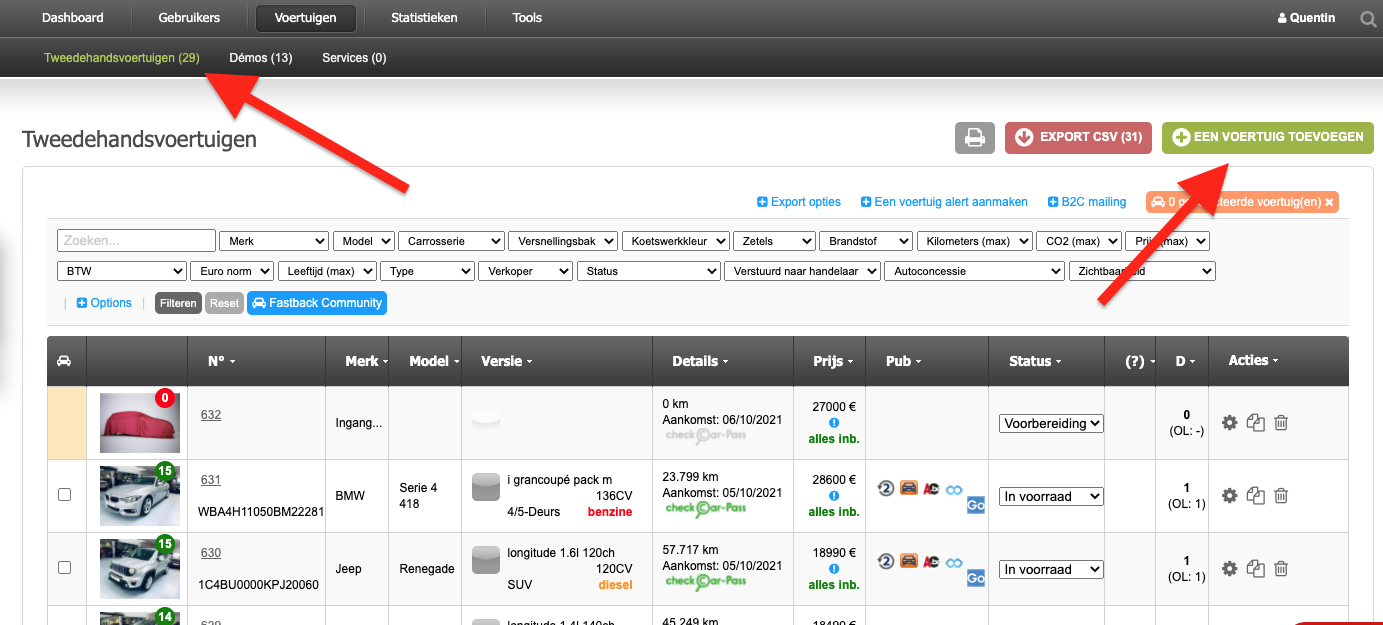Open the Tools menu
Image resolution: width=1383 pixels, height=625 pixels.
(527, 18)
